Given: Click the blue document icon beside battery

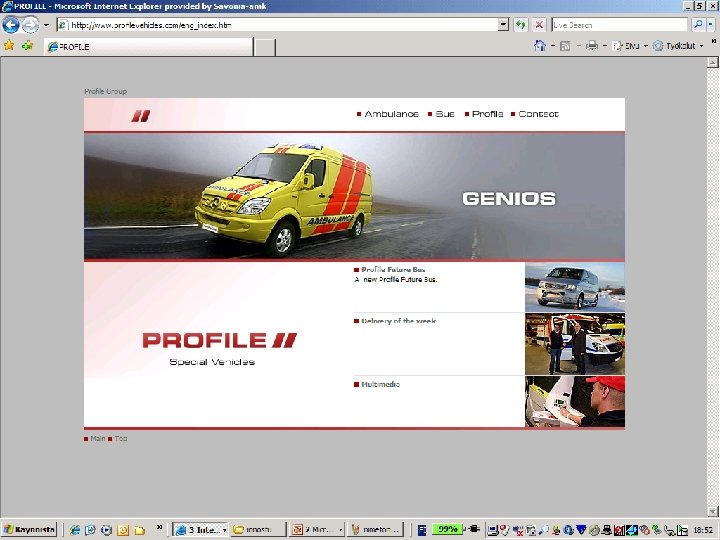Looking at the screenshot, I should click(x=422, y=530).
